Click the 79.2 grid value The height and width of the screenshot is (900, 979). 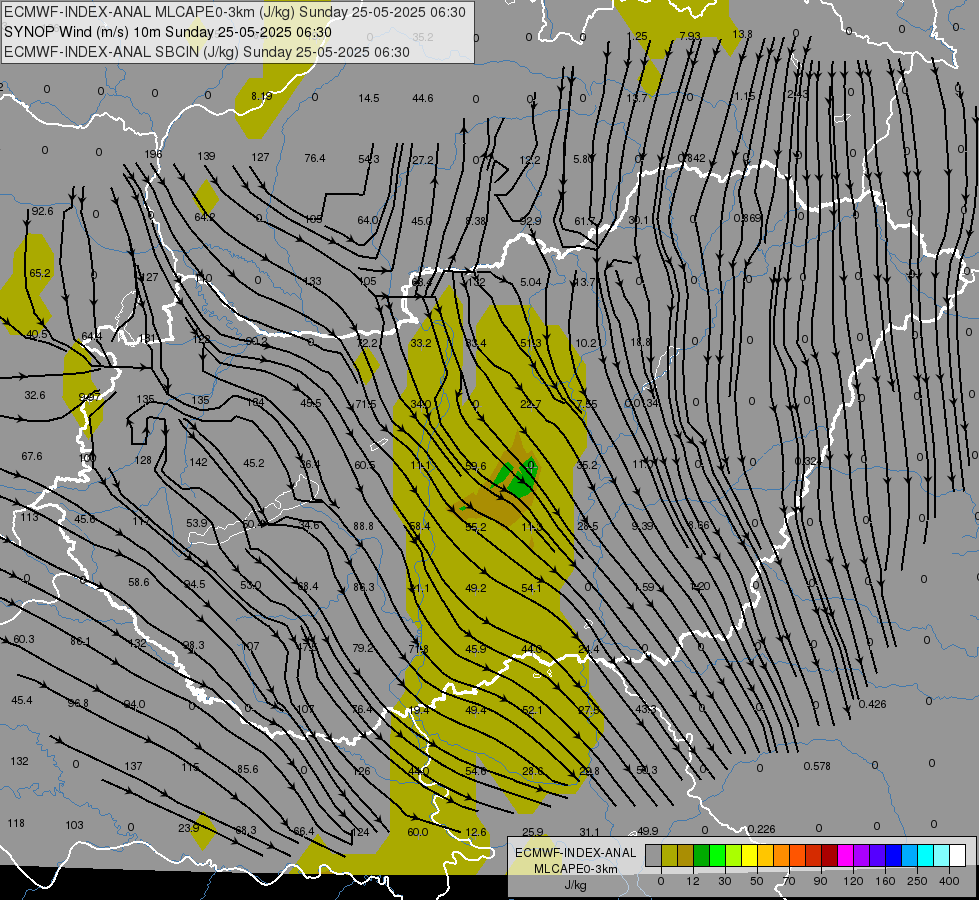[x=363, y=648]
